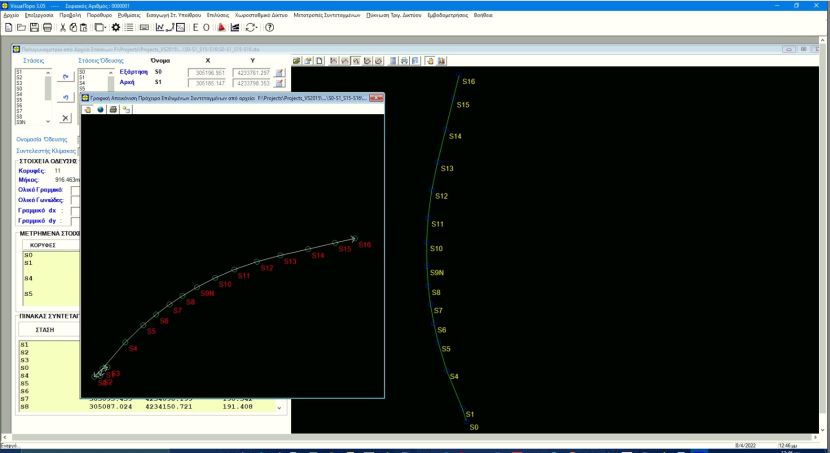The height and width of the screenshot is (453, 830).
Task: Open the Βοήθεια menu
Action: click(x=483, y=15)
